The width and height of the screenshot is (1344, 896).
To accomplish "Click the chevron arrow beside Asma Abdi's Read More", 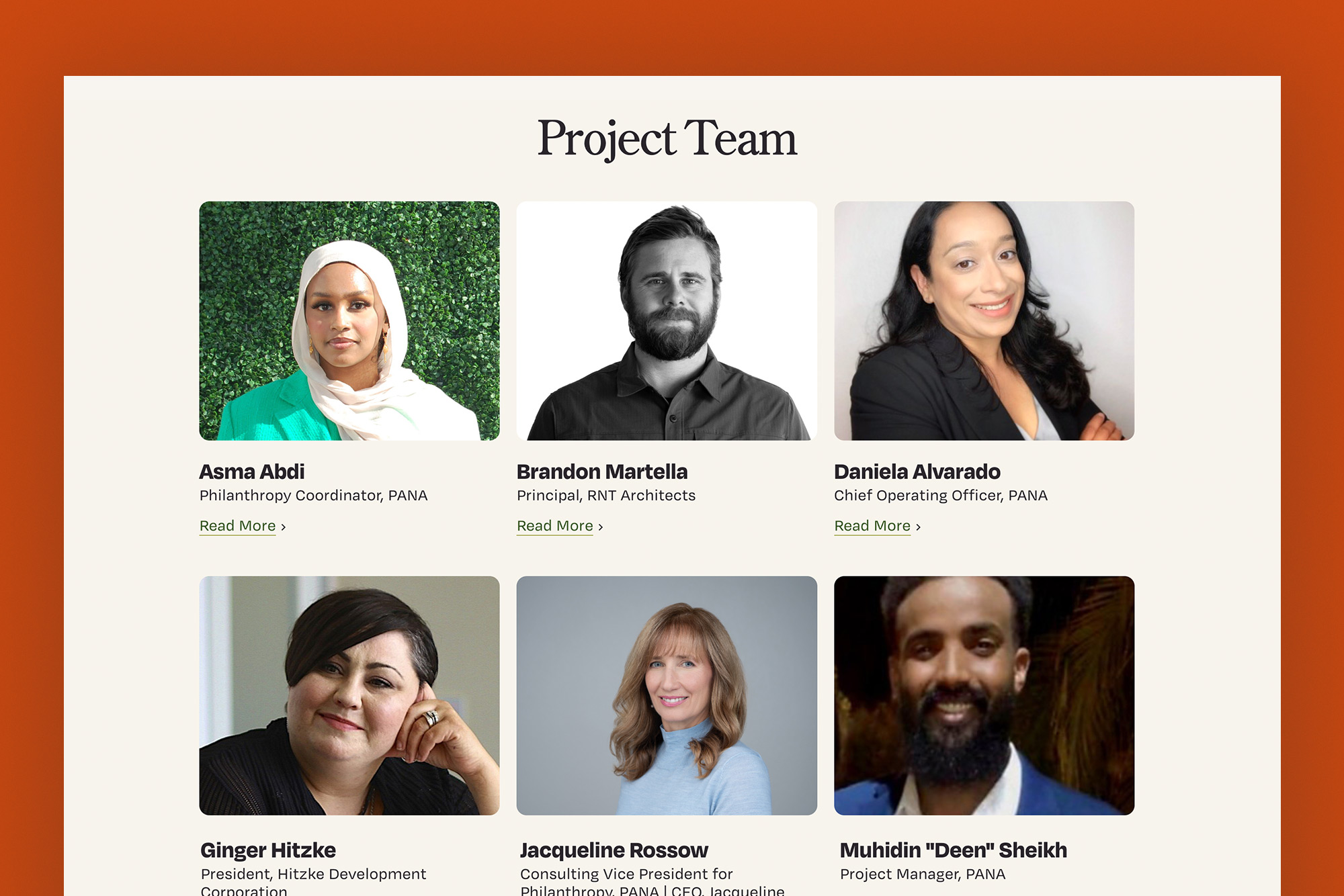I will click(x=284, y=527).
